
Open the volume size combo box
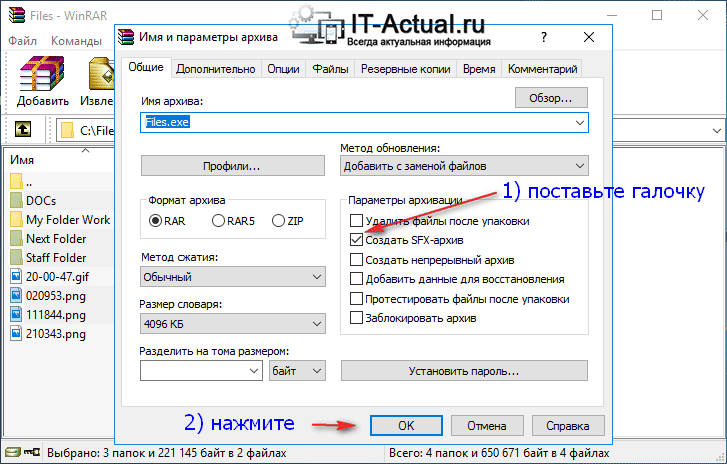tap(201, 371)
